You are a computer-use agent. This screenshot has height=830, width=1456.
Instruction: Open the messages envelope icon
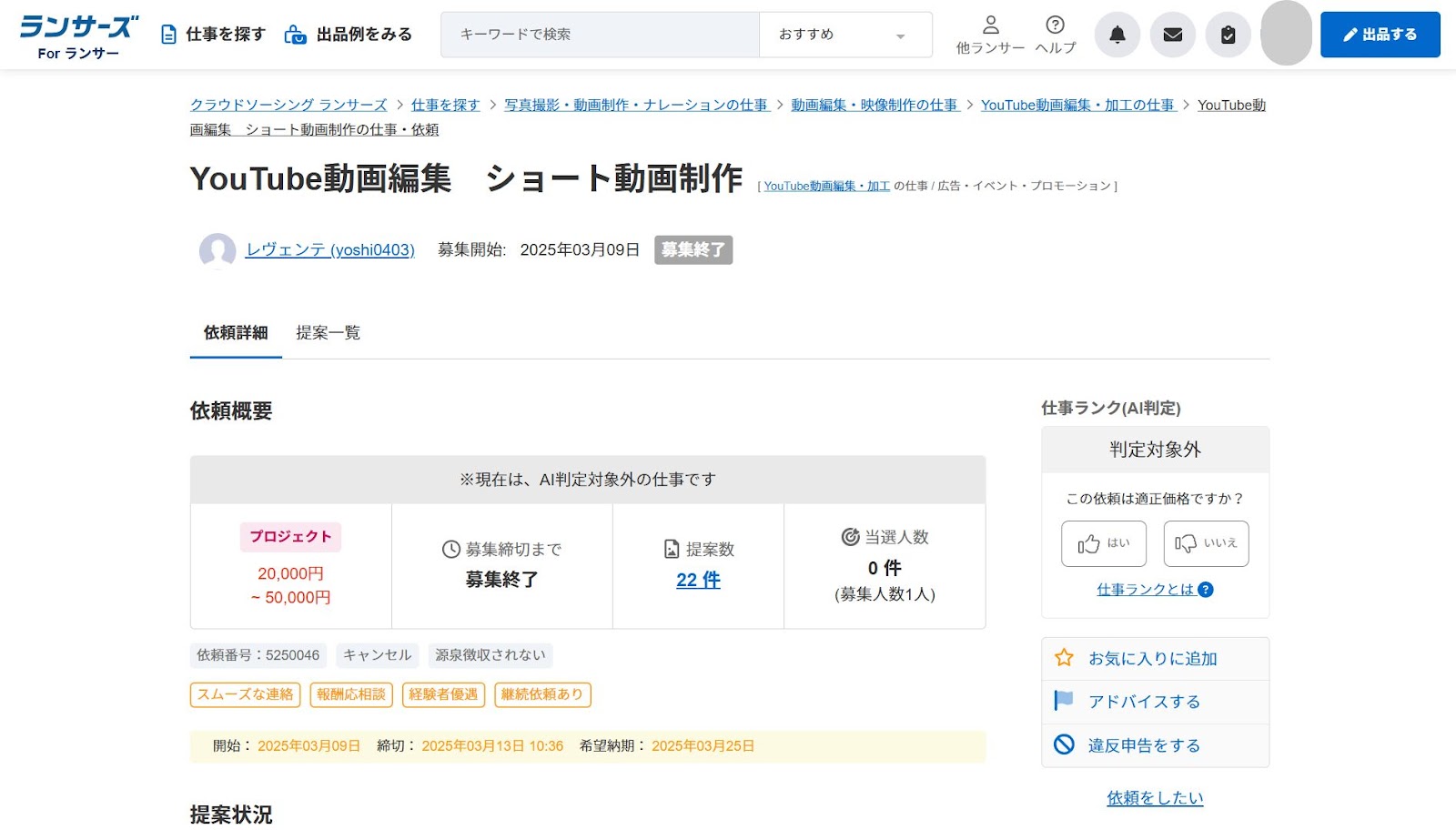[1173, 35]
